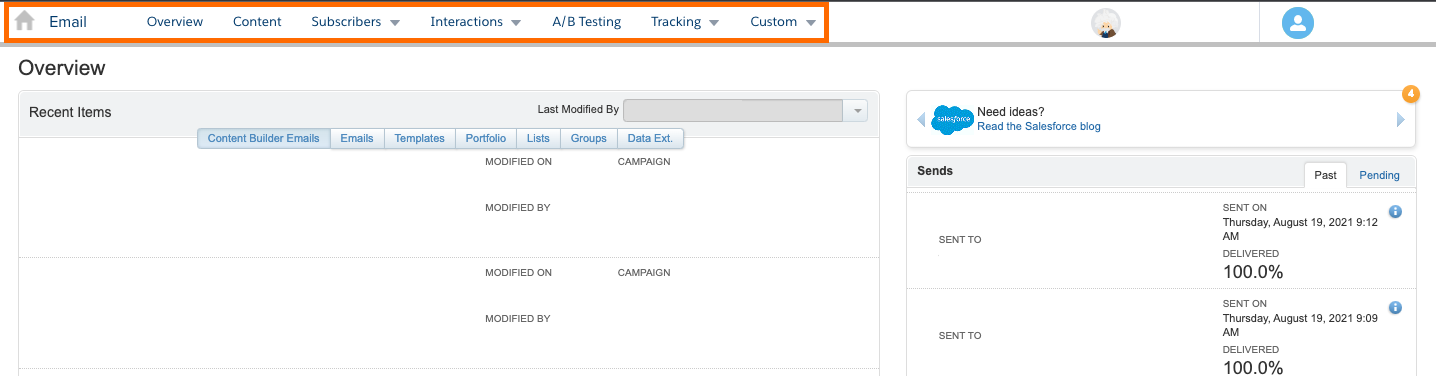Open the Content menu item
The image size is (1436, 376).
point(257,22)
